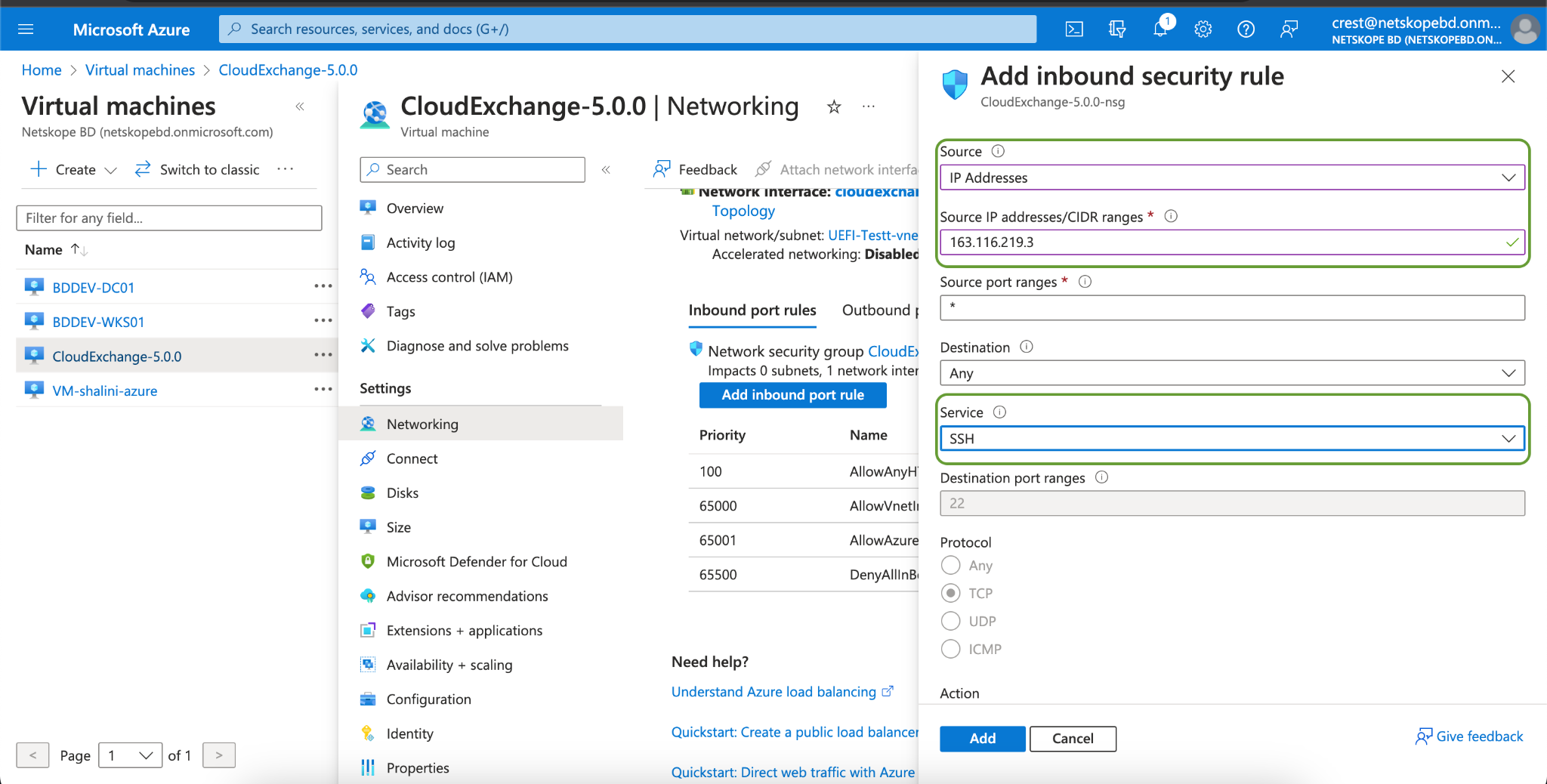Click the Filter for any field input
The height and width of the screenshot is (784, 1547).
169,218
